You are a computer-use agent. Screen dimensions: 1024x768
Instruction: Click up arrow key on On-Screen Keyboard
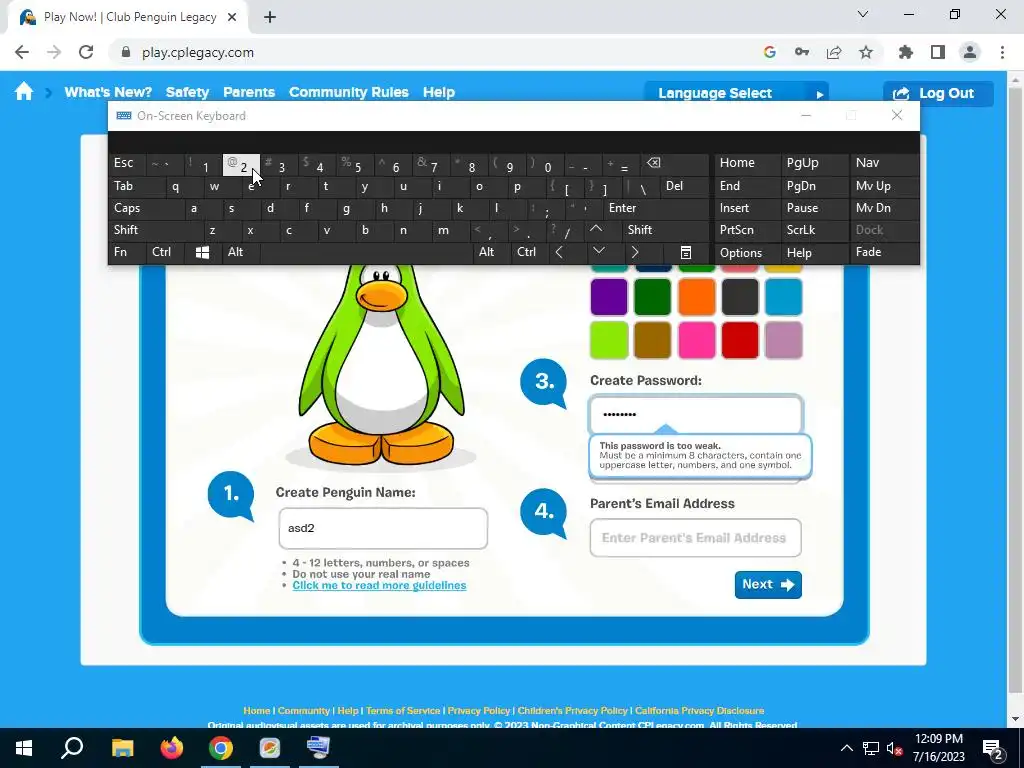coord(596,230)
